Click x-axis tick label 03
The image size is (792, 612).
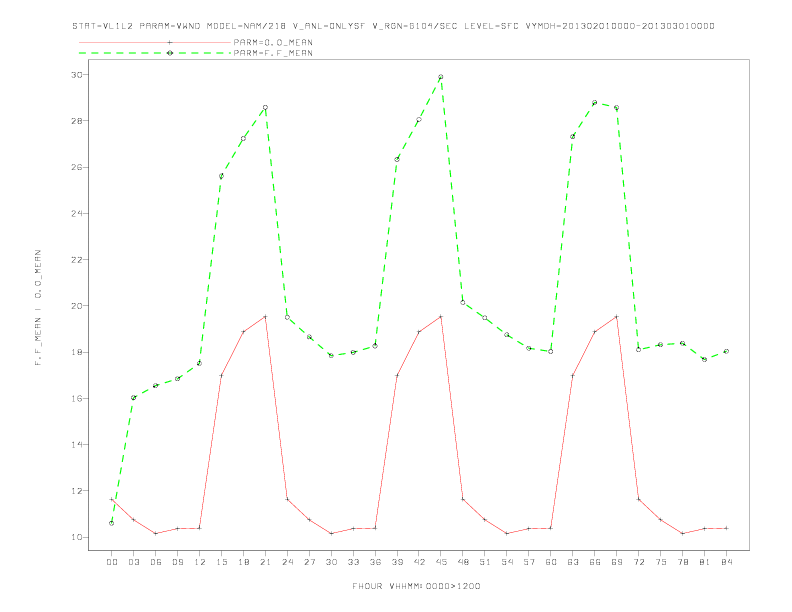click(x=133, y=562)
